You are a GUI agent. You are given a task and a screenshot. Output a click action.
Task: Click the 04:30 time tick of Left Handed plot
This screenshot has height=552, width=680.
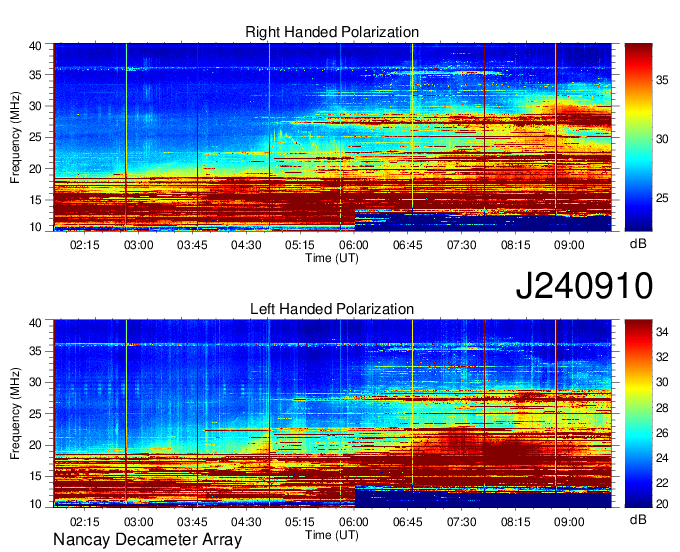coord(246,522)
